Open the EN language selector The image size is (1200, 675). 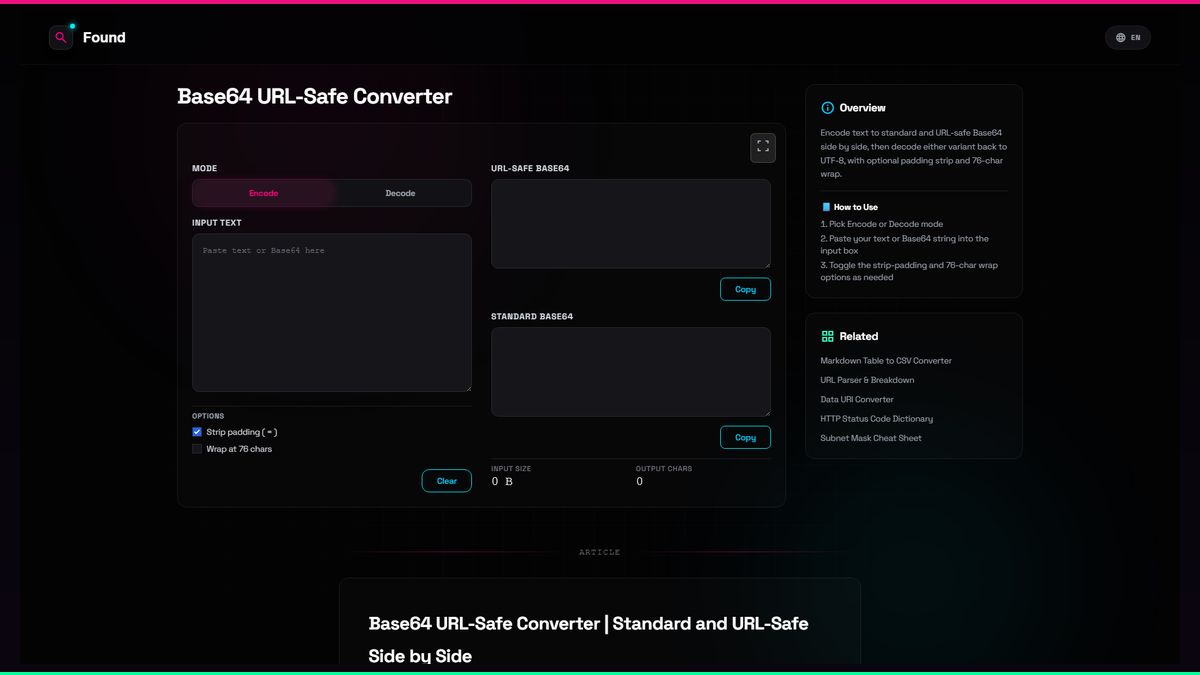coord(1128,38)
